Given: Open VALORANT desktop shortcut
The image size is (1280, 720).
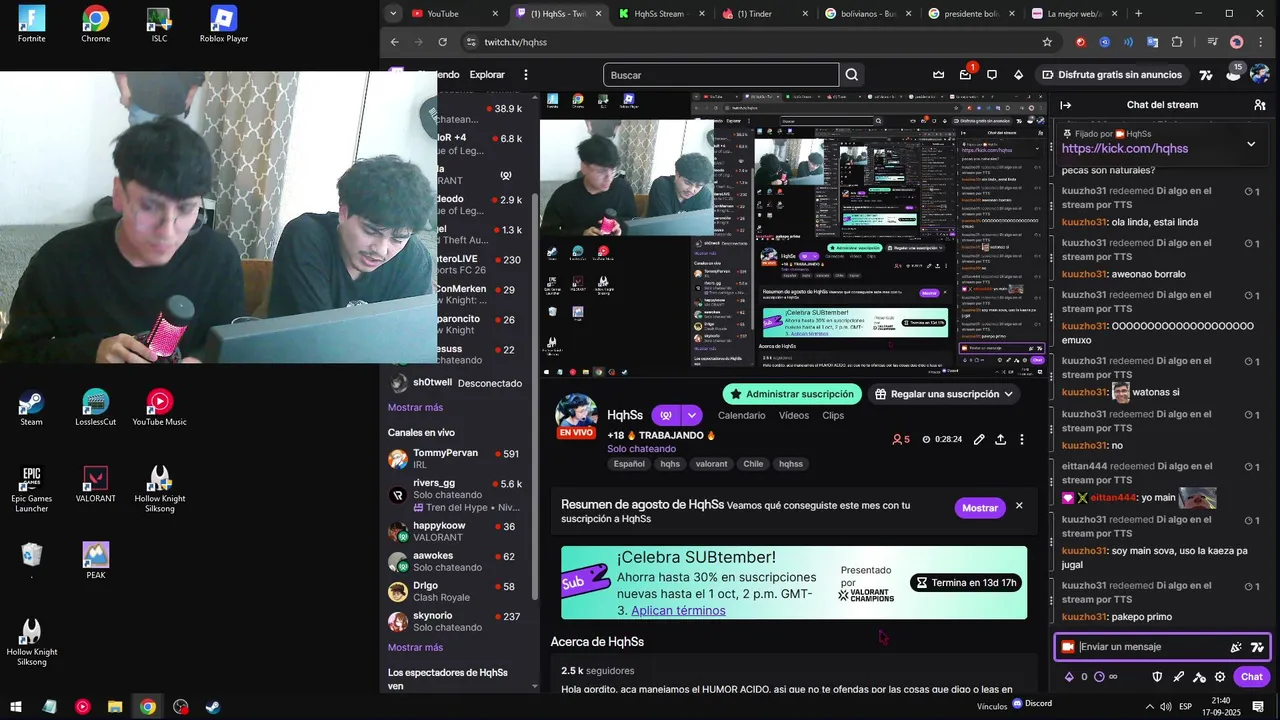Looking at the screenshot, I should [95, 484].
